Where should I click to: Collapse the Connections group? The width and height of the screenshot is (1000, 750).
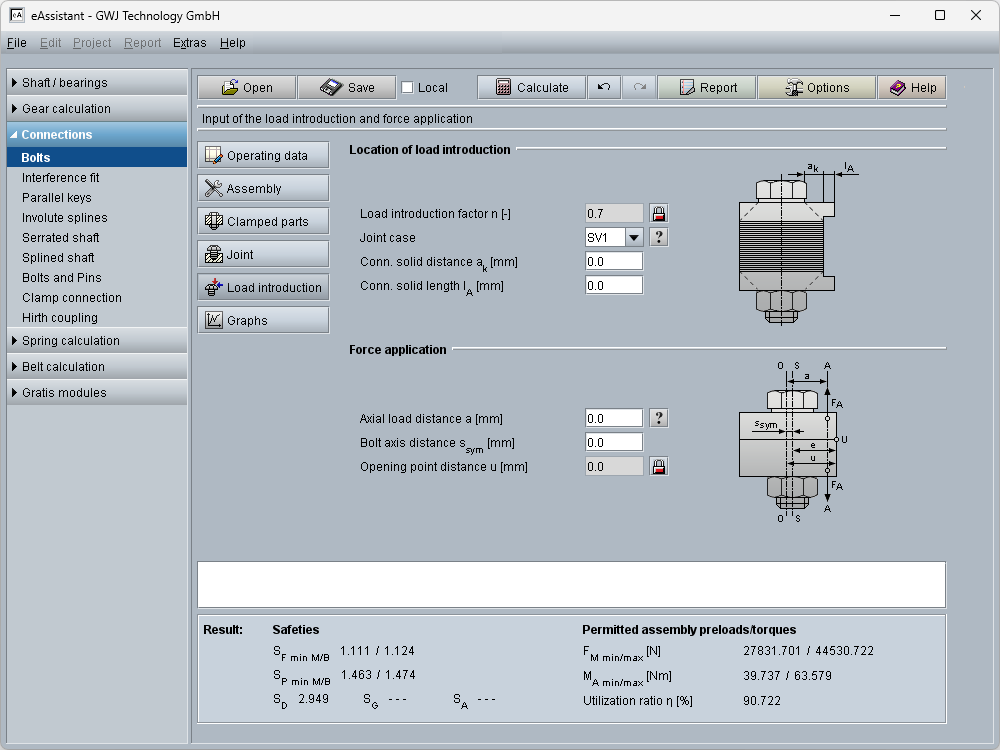click(97, 135)
